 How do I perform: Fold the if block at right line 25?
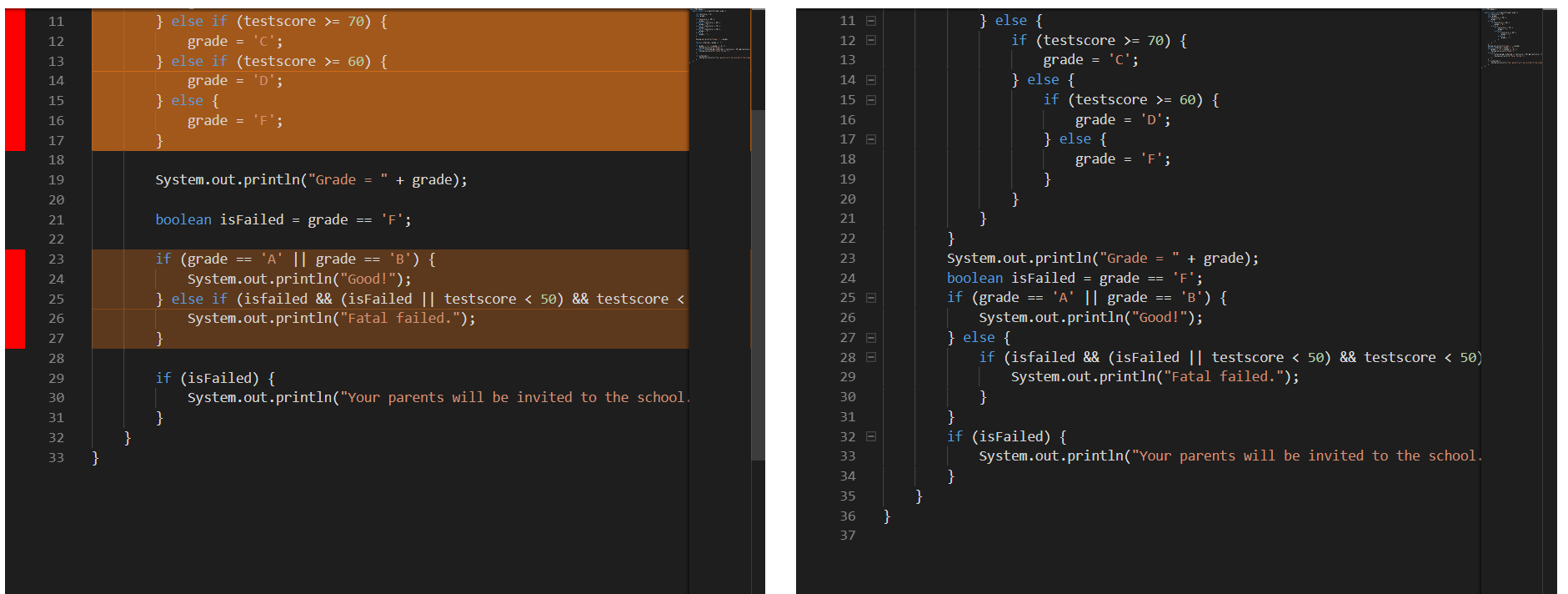(870, 298)
